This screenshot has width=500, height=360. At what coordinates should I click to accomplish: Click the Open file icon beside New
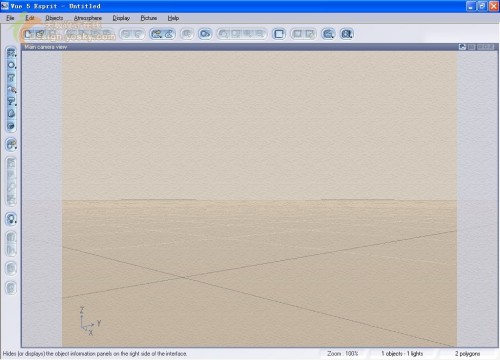(40, 34)
